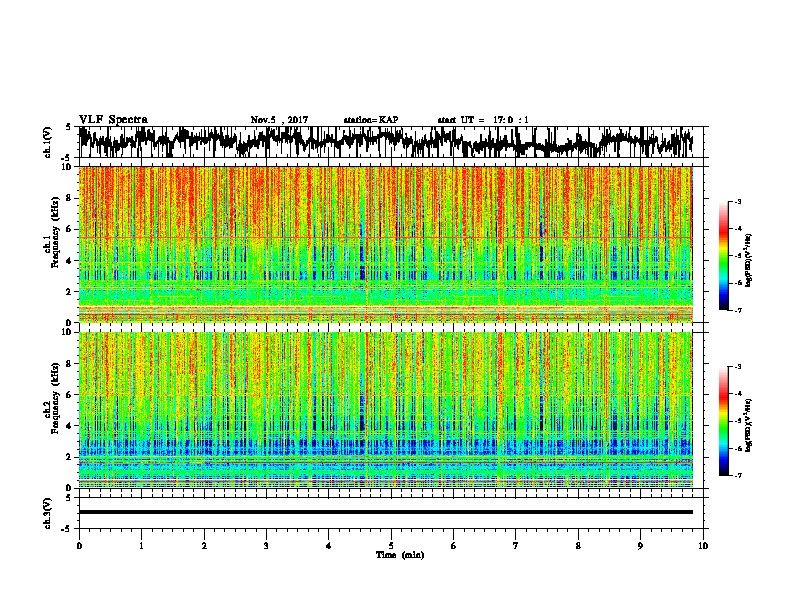The height and width of the screenshot is (612, 792).
Task: Click tick label "10" on Time axis
Action: tap(703, 546)
